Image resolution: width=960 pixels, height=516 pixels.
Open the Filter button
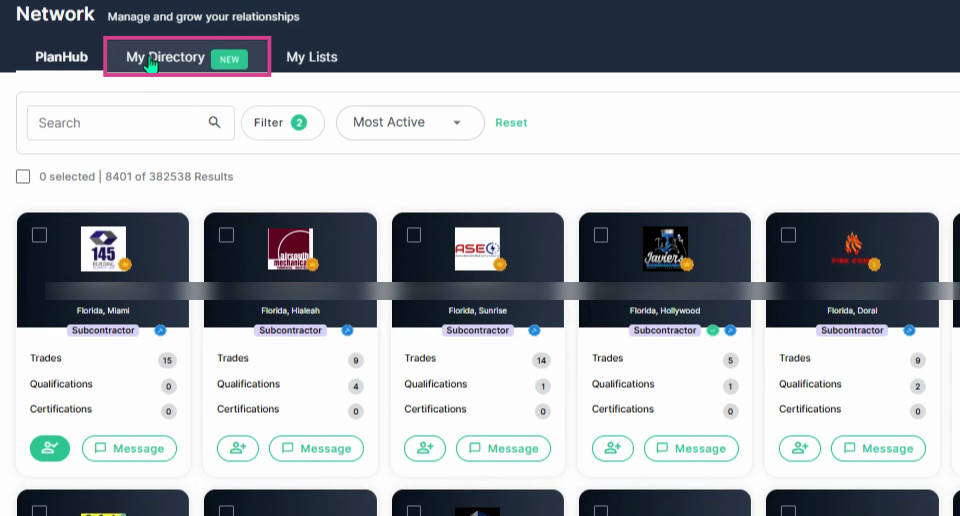click(x=282, y=122)
